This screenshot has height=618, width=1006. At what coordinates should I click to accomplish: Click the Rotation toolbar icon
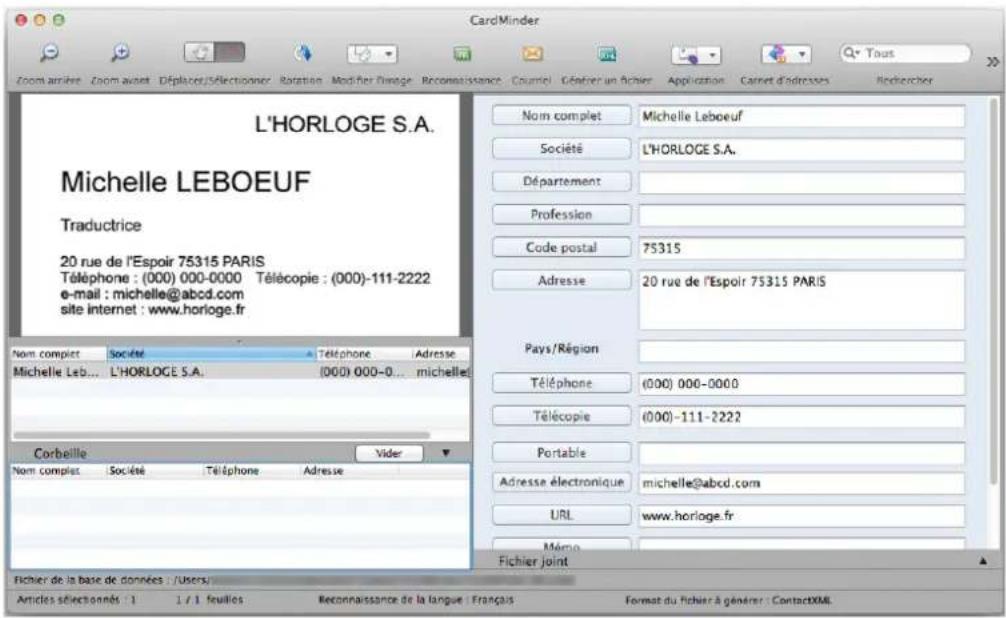pos(302,53)
